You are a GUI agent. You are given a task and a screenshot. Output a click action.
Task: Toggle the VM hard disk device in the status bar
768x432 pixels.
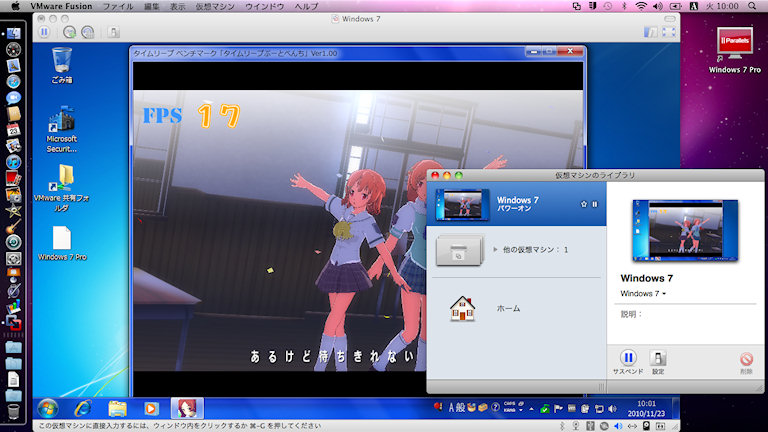coord(647,426)
